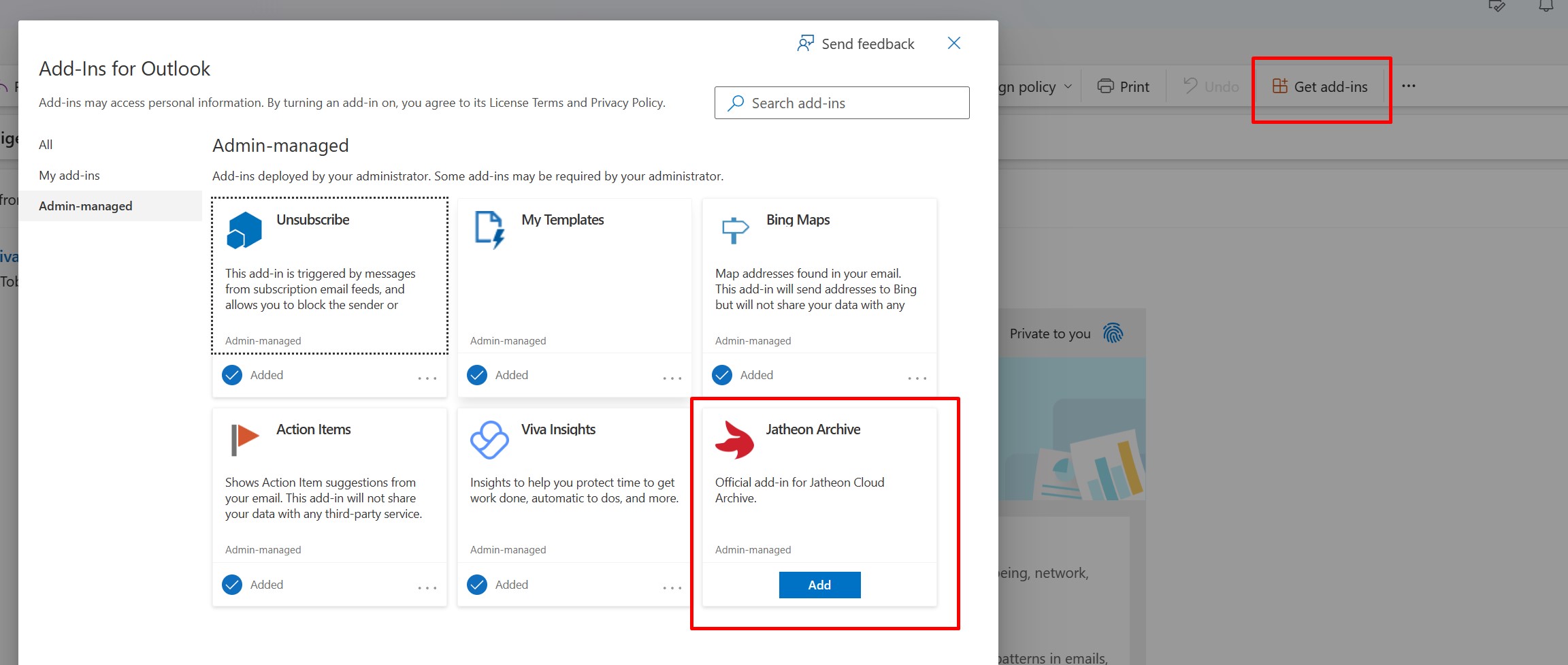
Task: Click the Added checkmark for My Templates
Action: click(477, 375)
